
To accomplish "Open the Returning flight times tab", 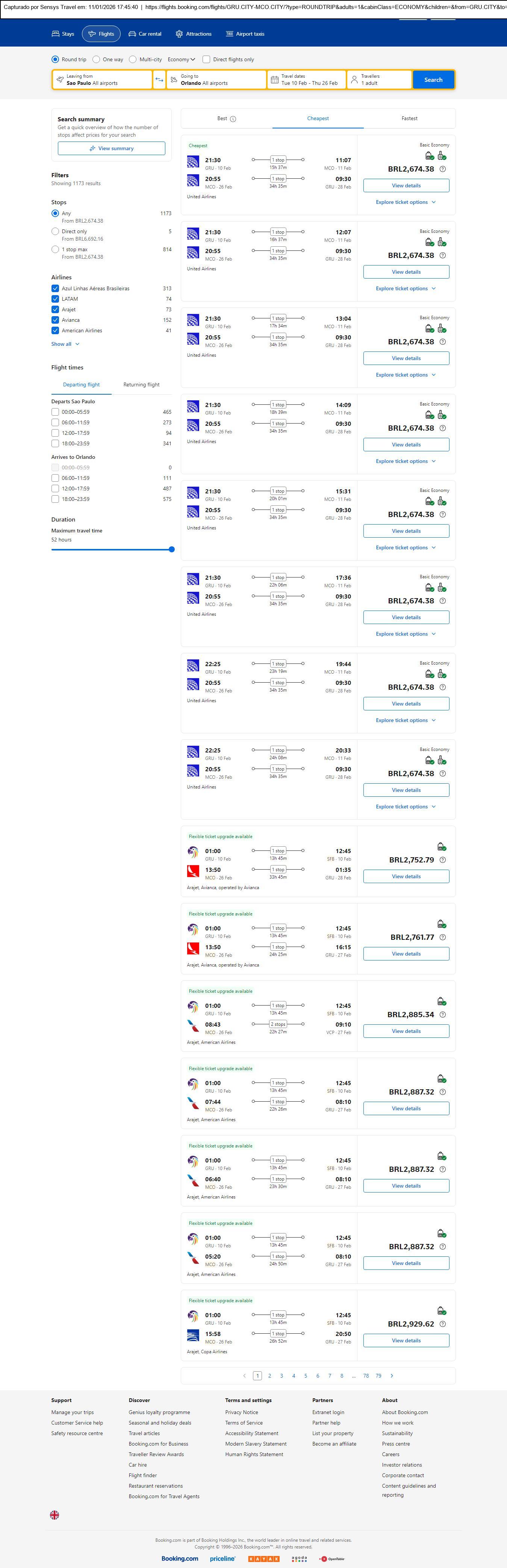I will coord(141,385).
